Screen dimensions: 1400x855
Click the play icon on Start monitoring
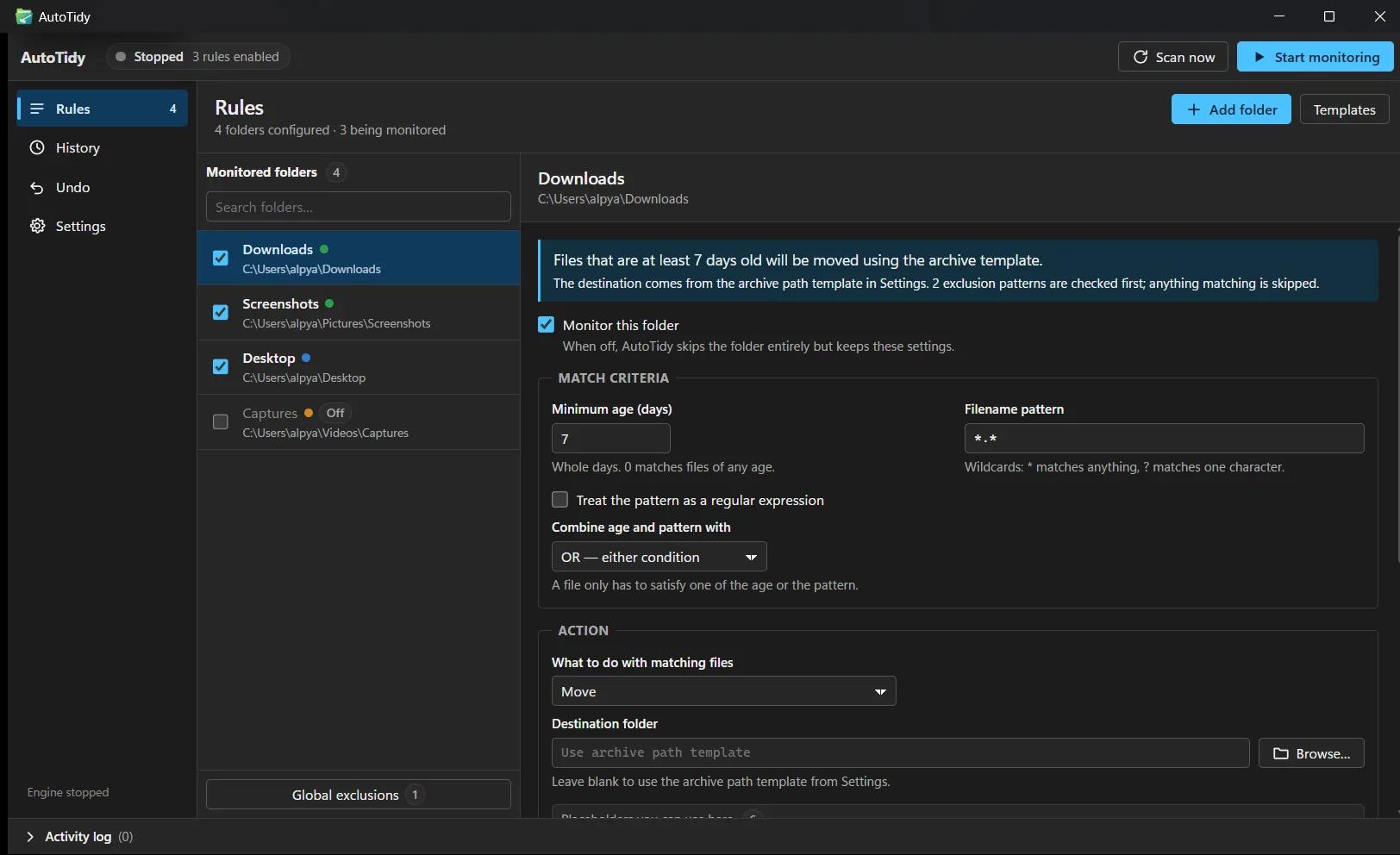coord(1259,57)
